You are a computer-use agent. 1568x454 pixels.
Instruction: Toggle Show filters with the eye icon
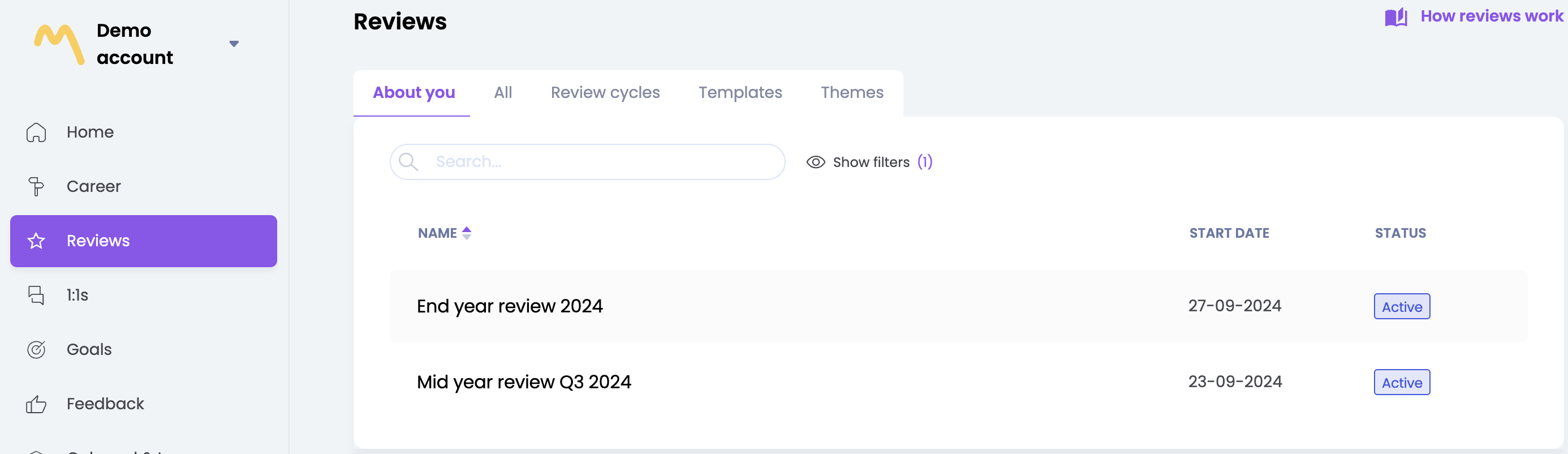(815, 162)
